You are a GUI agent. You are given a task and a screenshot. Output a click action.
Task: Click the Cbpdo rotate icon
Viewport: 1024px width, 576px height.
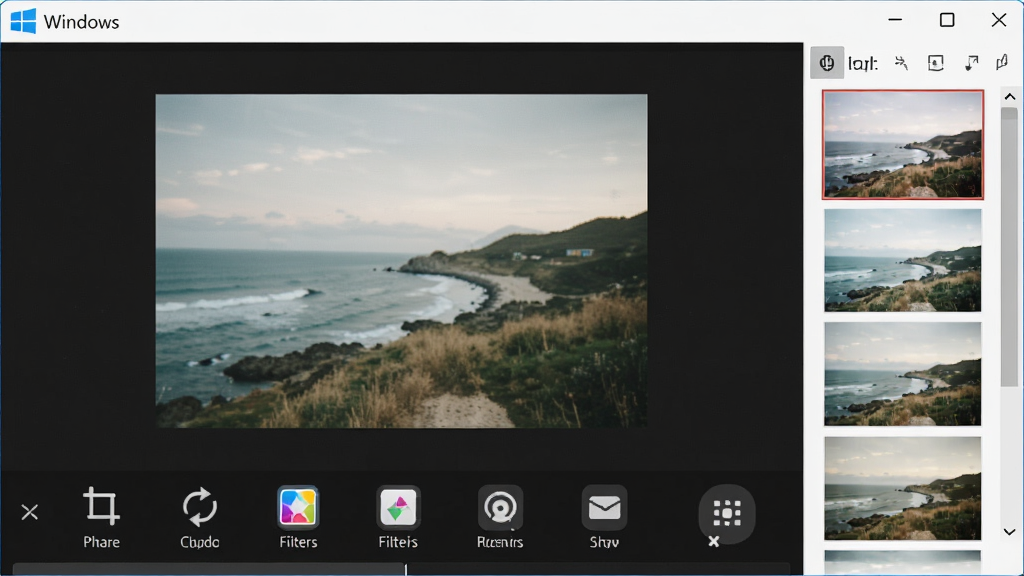pos(199,506)
